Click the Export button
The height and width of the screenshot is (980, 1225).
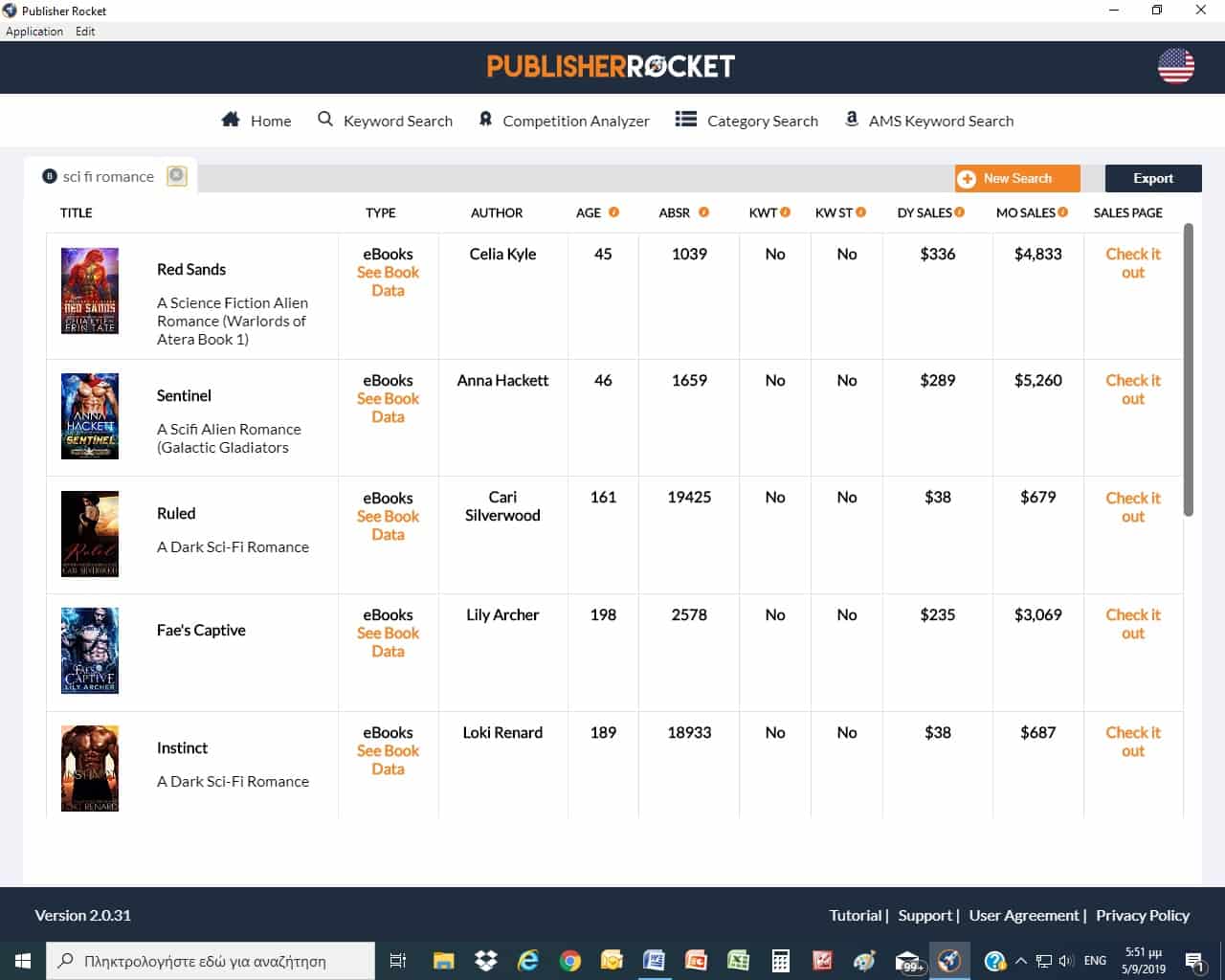pos(1152,178)
